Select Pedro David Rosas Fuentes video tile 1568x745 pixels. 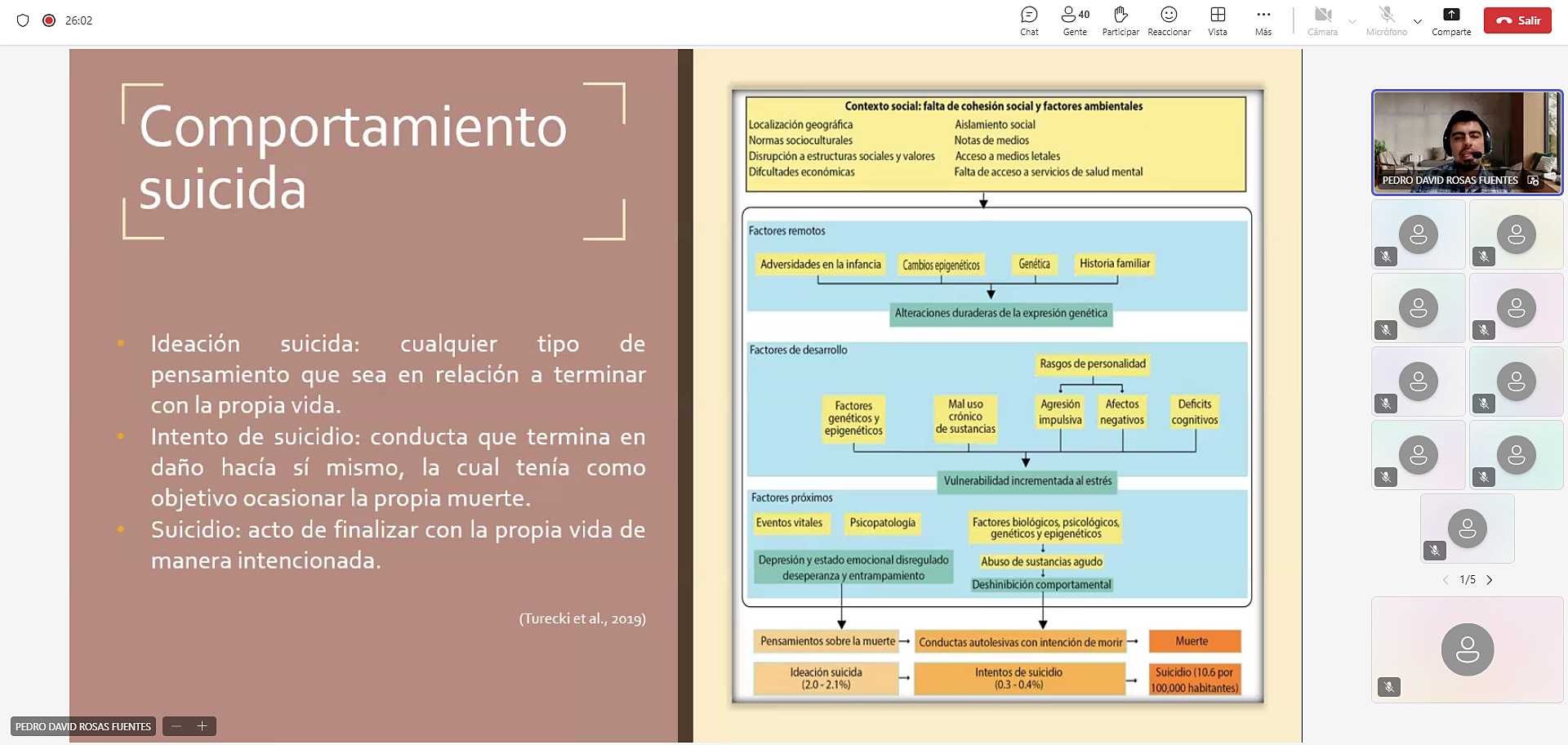1467,142
